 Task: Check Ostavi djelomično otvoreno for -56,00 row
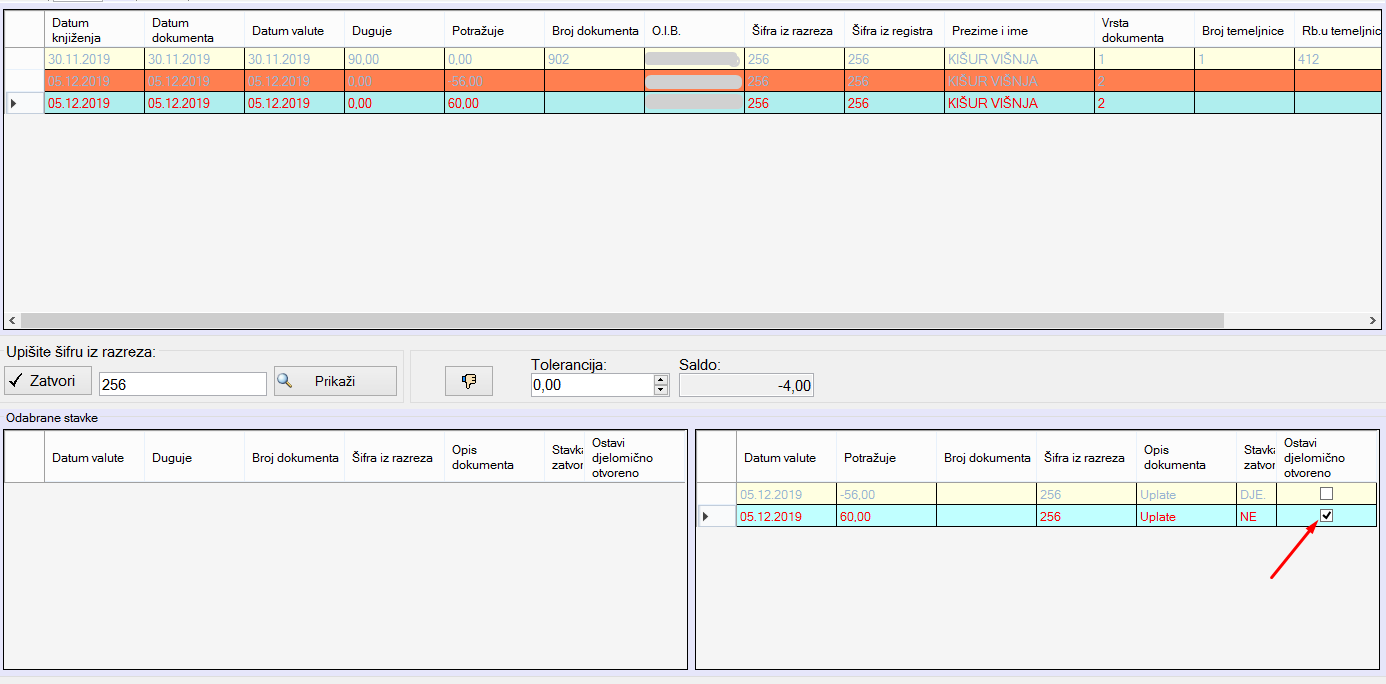[x=1327, y=494]
